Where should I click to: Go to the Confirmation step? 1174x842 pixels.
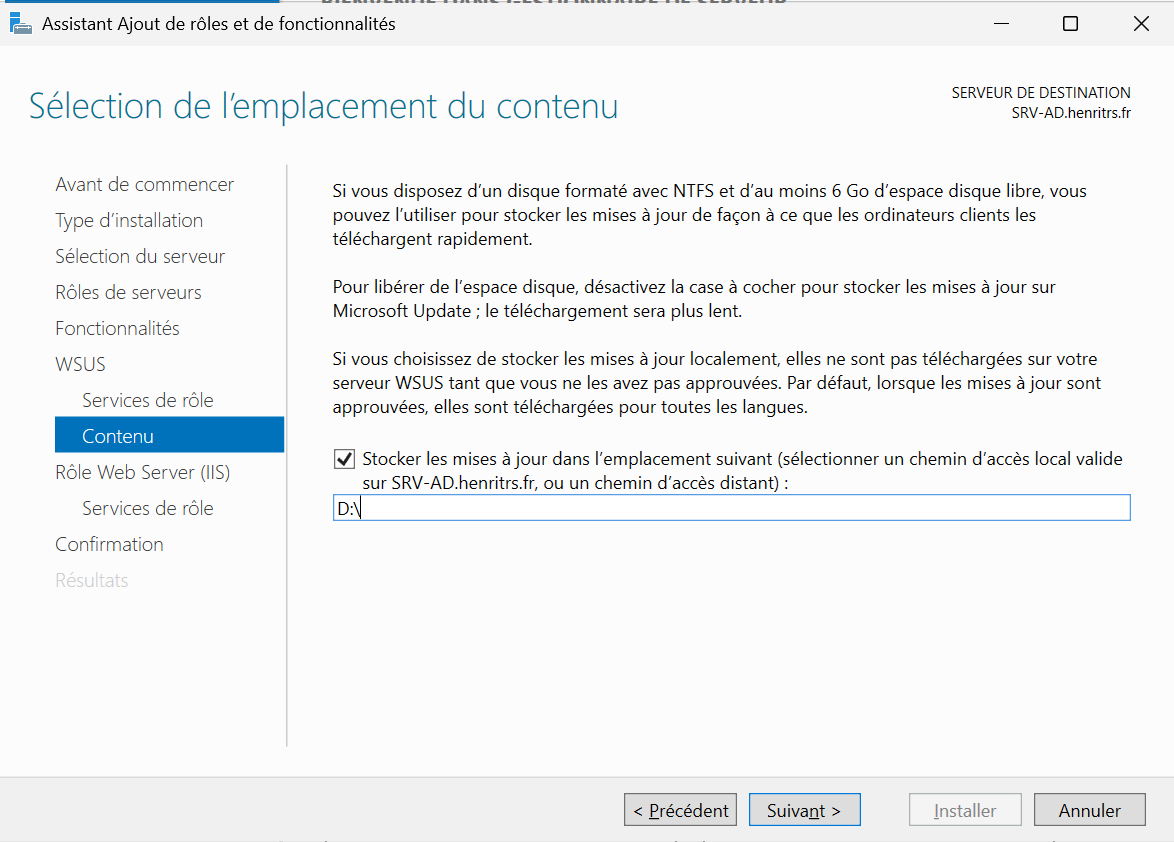109,543
